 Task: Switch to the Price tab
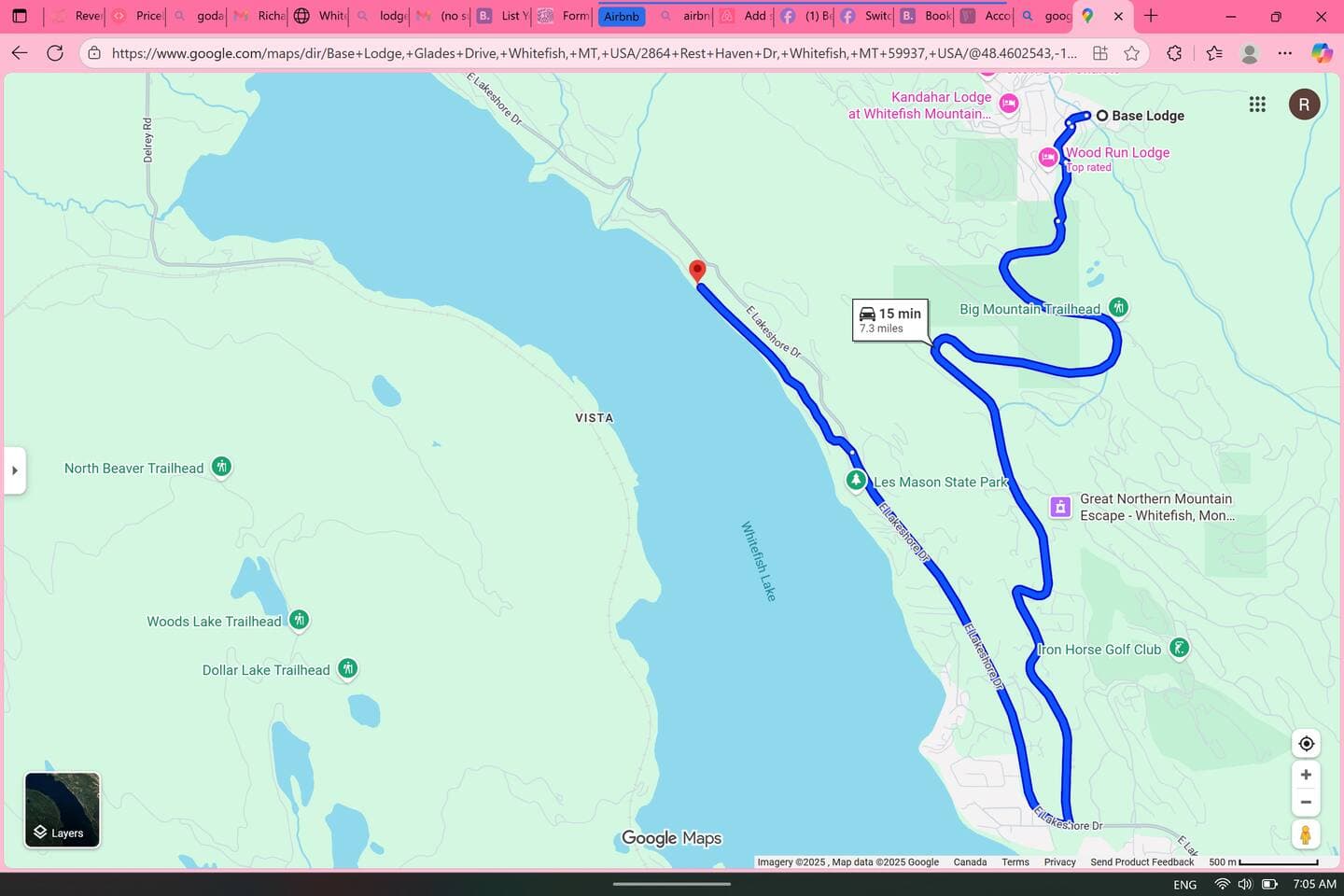click(137, 16)
